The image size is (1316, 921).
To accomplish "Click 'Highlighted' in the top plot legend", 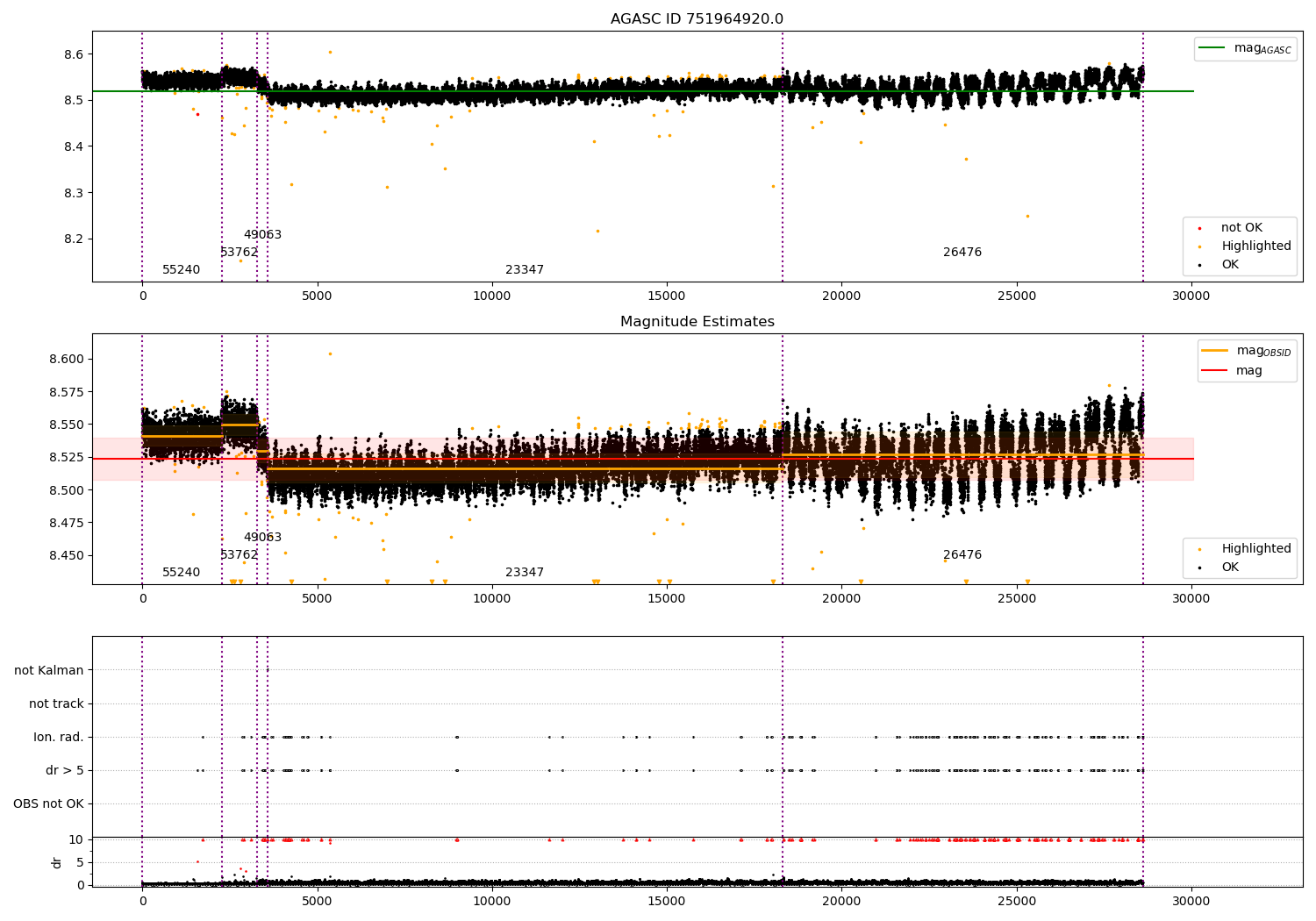I will coord(1256,246).
